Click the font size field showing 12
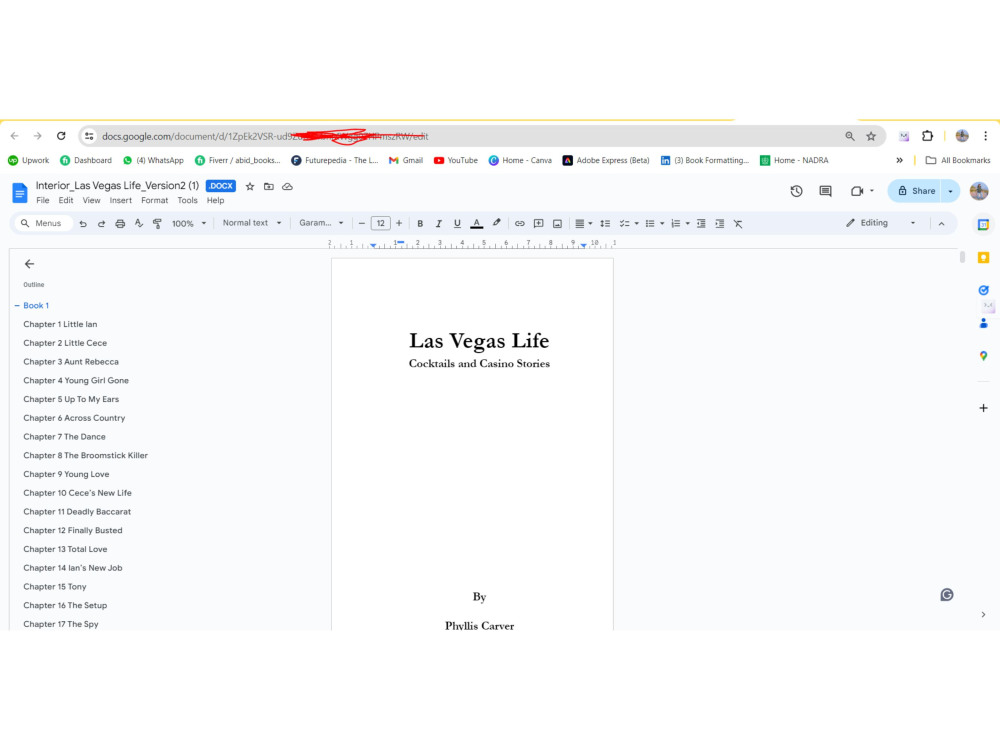The width and height of the screenshot is (1000, 750). coord(381,223)
